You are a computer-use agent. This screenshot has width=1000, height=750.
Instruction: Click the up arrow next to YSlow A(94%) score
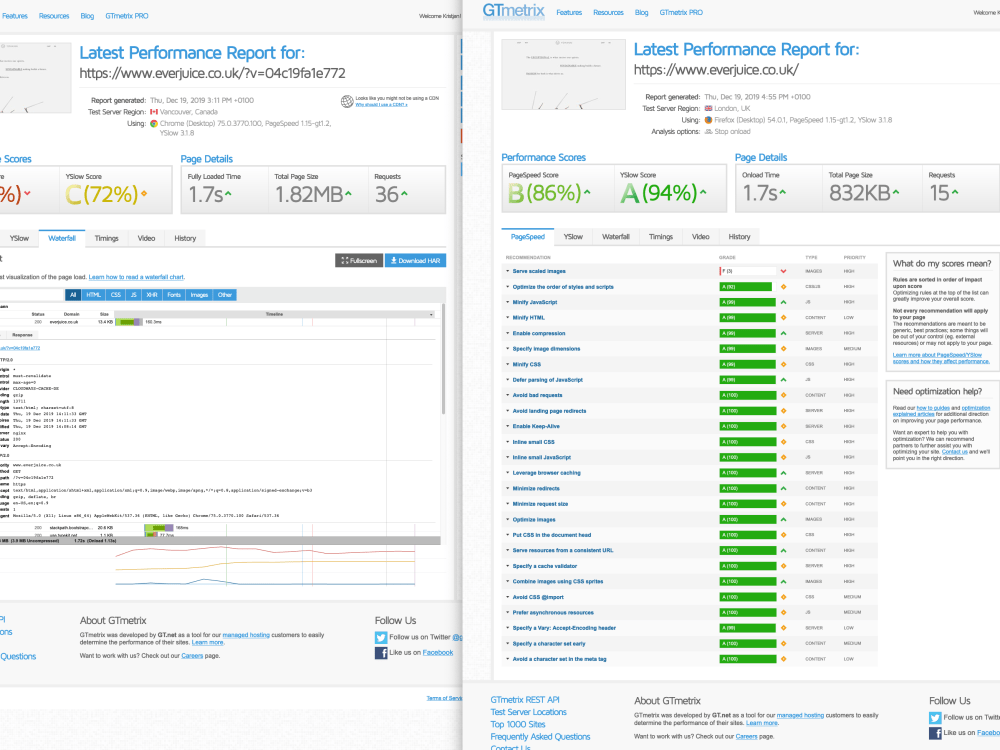[703, 192]
